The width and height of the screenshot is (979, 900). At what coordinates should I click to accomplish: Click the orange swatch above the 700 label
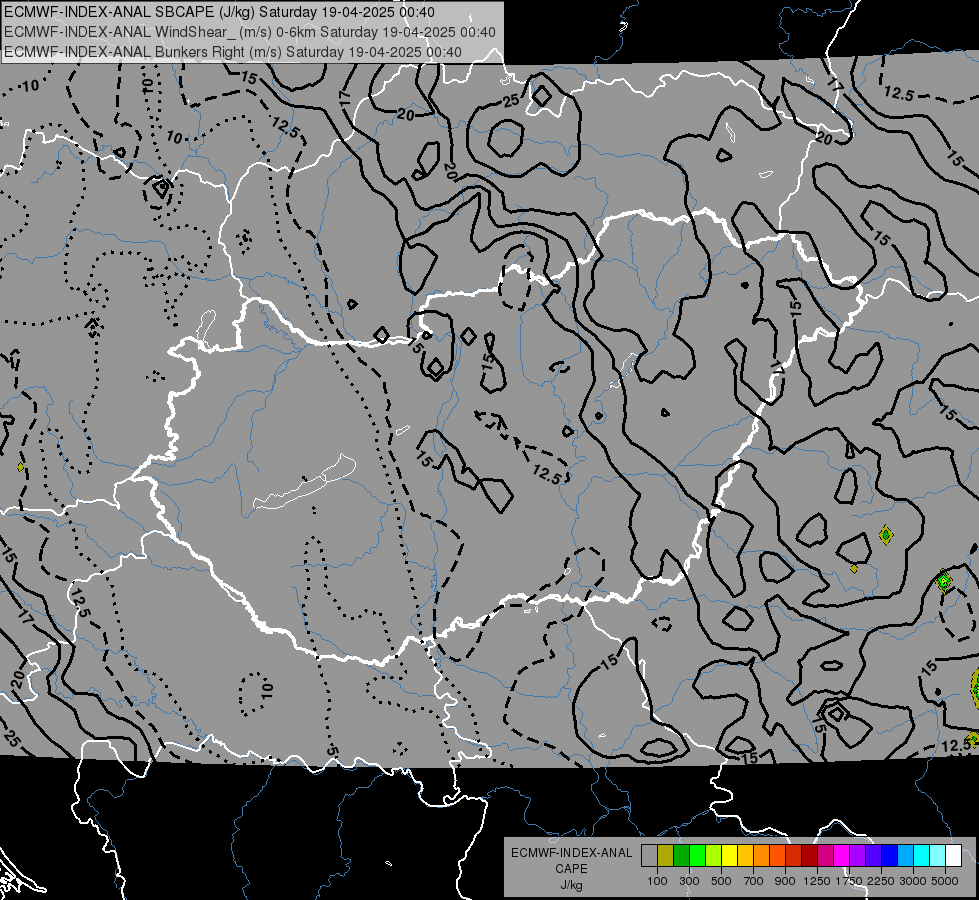762,856
